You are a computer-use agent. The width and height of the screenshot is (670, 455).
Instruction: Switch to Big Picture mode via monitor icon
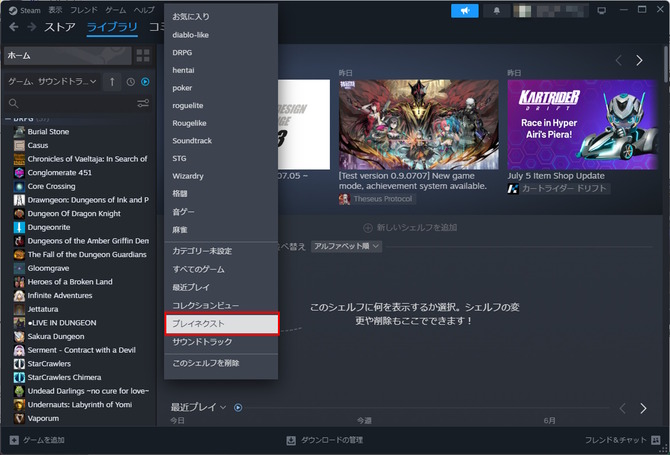[x=602, y=10]
